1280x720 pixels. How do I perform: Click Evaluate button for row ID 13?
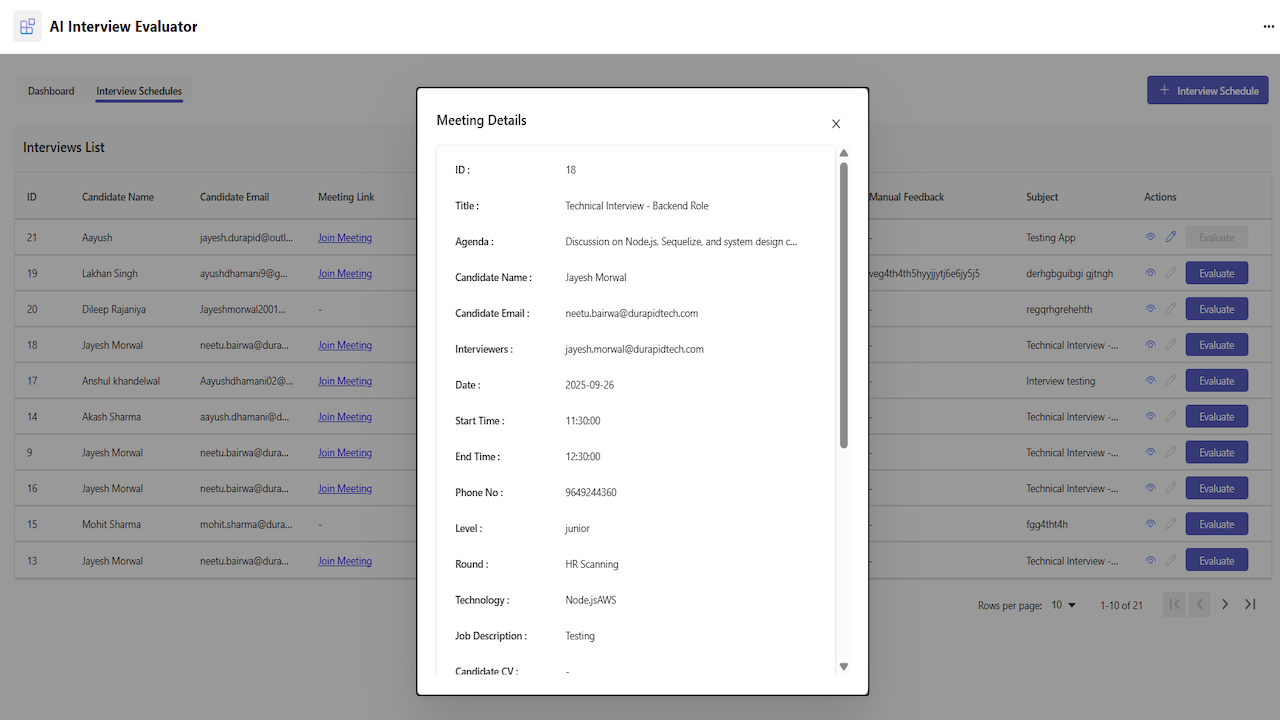point(1217,560)
